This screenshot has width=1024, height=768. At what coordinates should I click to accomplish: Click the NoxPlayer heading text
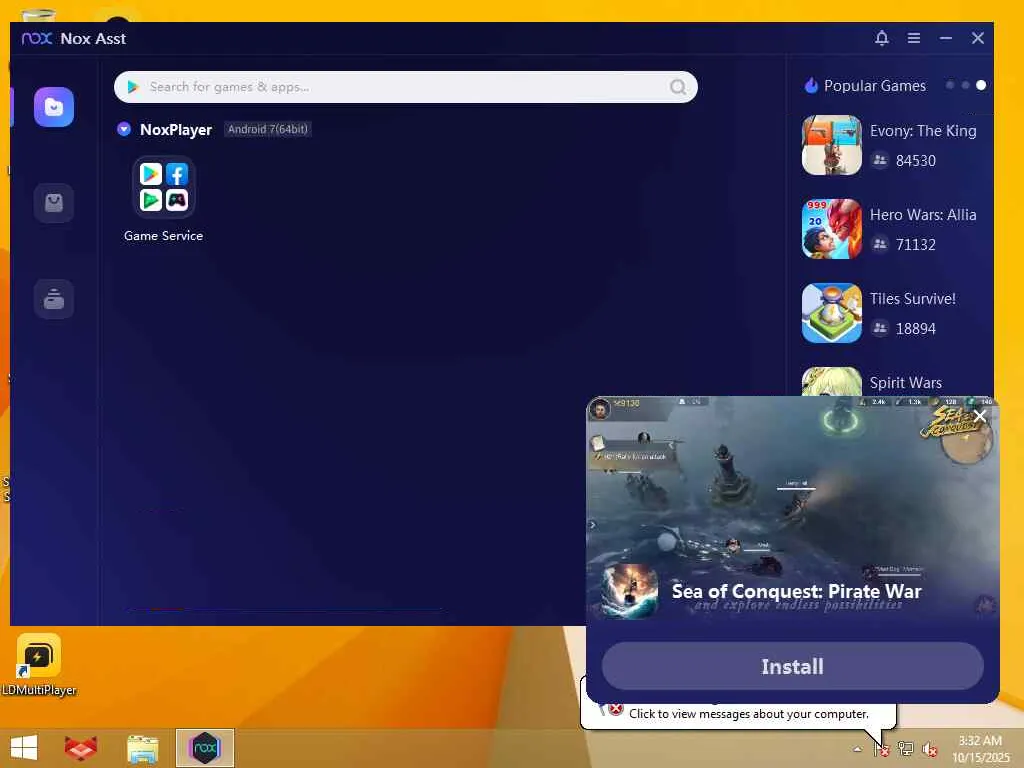click(176, 129)
